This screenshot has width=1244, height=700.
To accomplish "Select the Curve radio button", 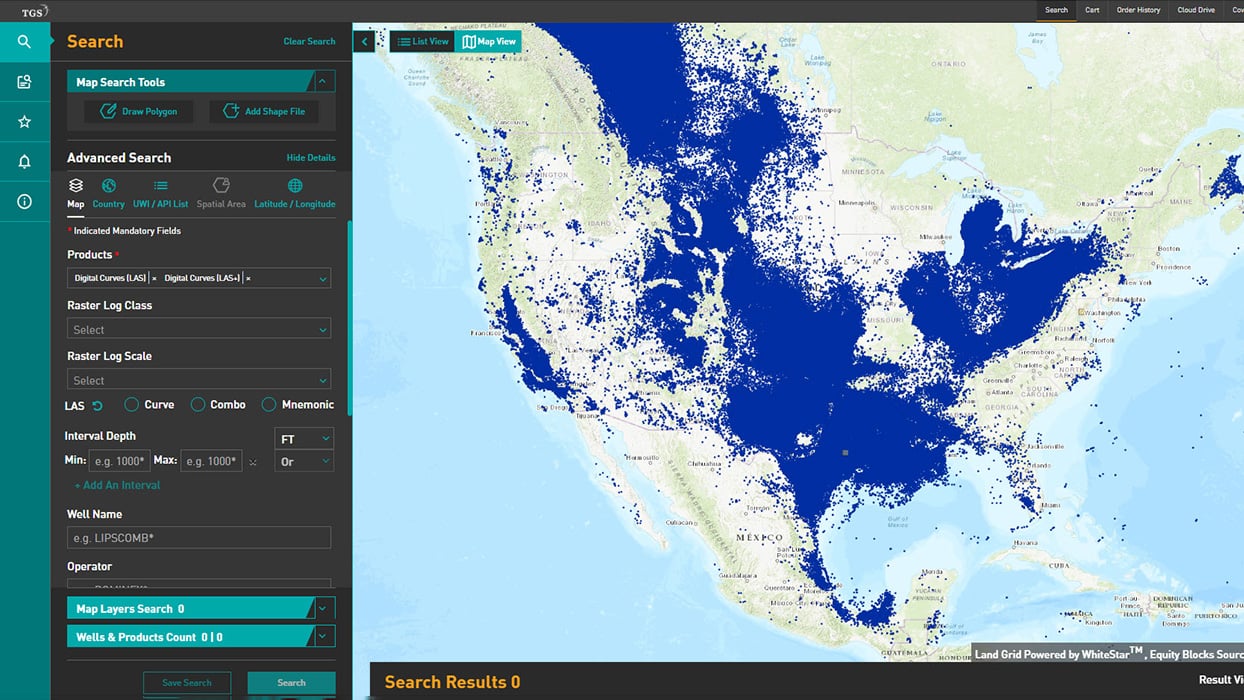I will (131, 405).
